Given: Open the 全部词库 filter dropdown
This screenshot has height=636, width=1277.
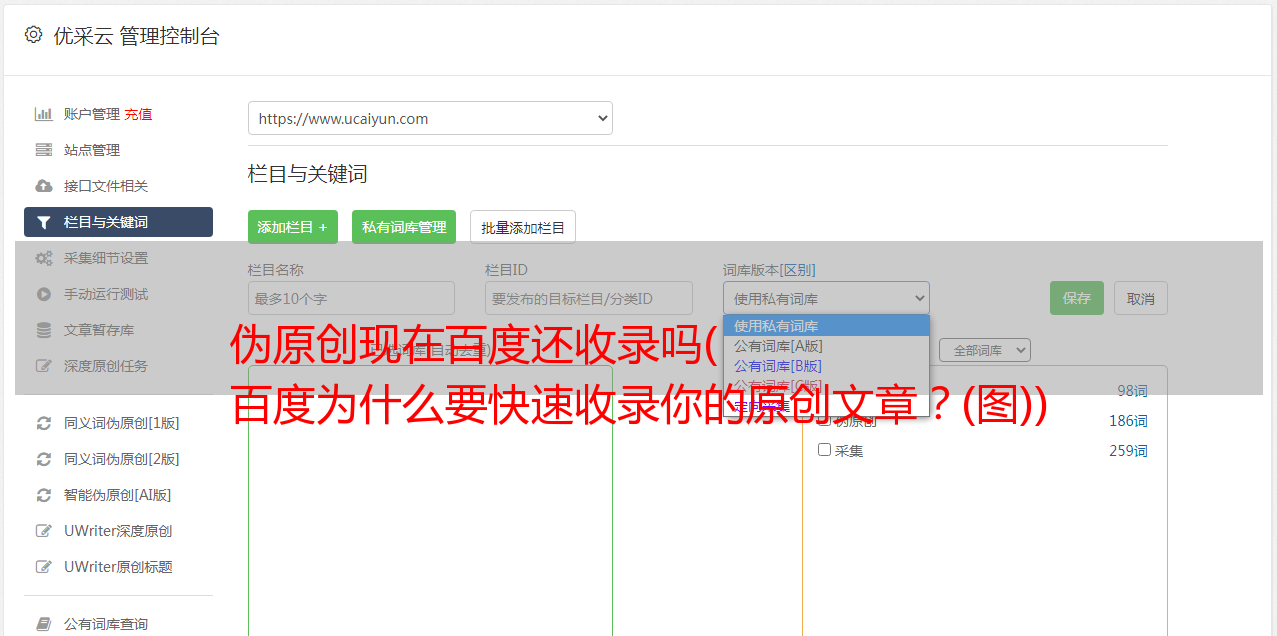Looking at the screenshot, I should (x=984, y=350).
